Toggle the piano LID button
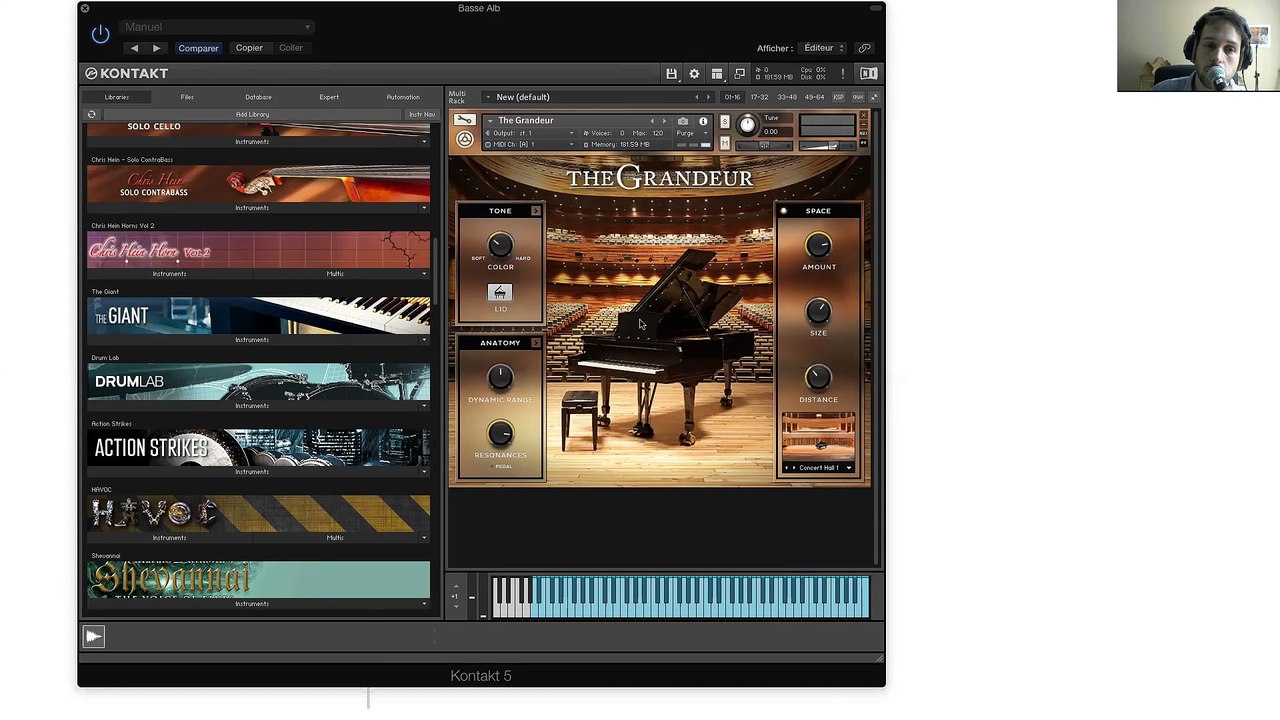This screenshot has height=720, width=1280. 500,292
